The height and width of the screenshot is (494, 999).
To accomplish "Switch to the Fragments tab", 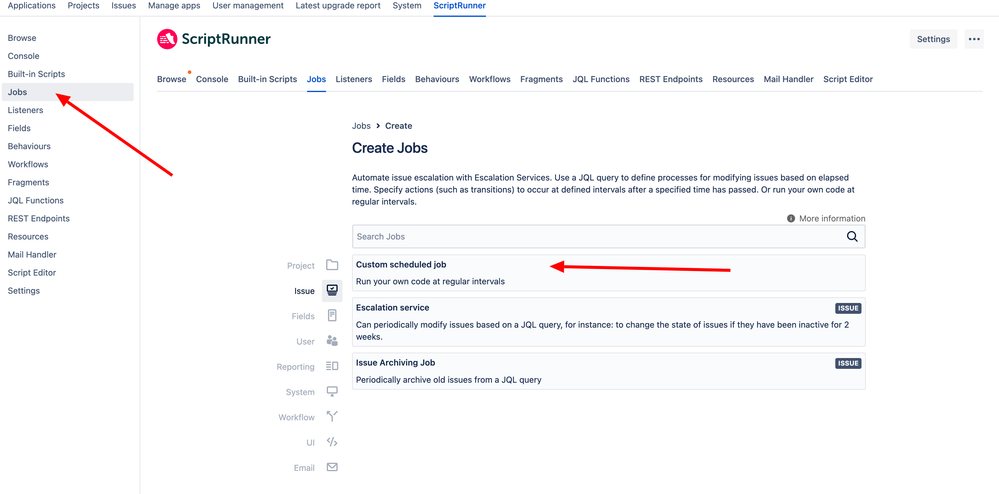I will (542, 80).
